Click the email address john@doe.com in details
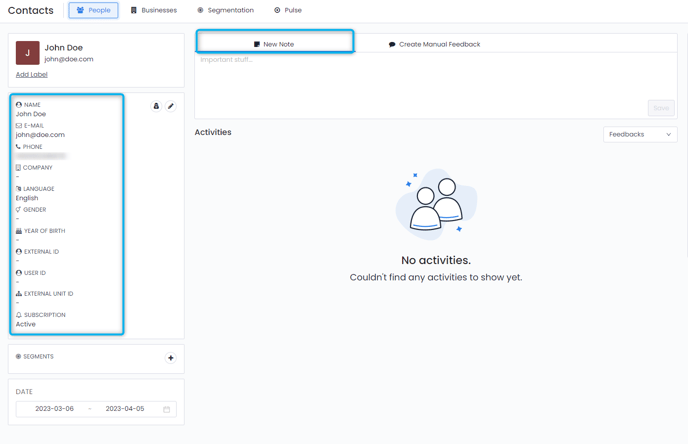688x444 pixels. (40, 135)
